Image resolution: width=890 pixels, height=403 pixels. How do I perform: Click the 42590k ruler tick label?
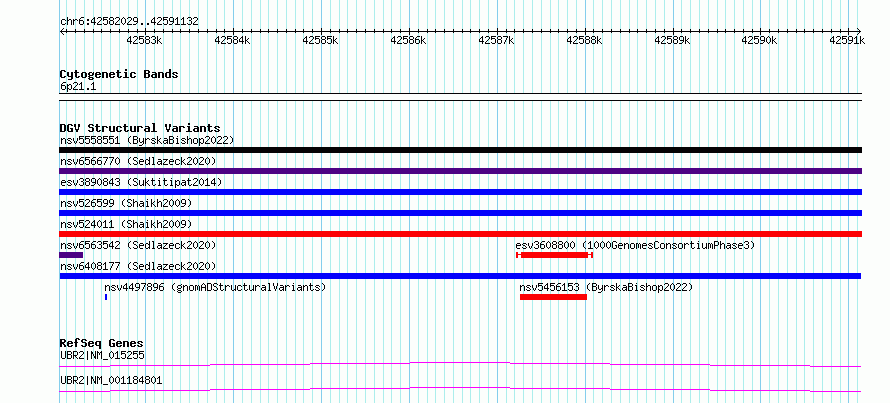761,40
